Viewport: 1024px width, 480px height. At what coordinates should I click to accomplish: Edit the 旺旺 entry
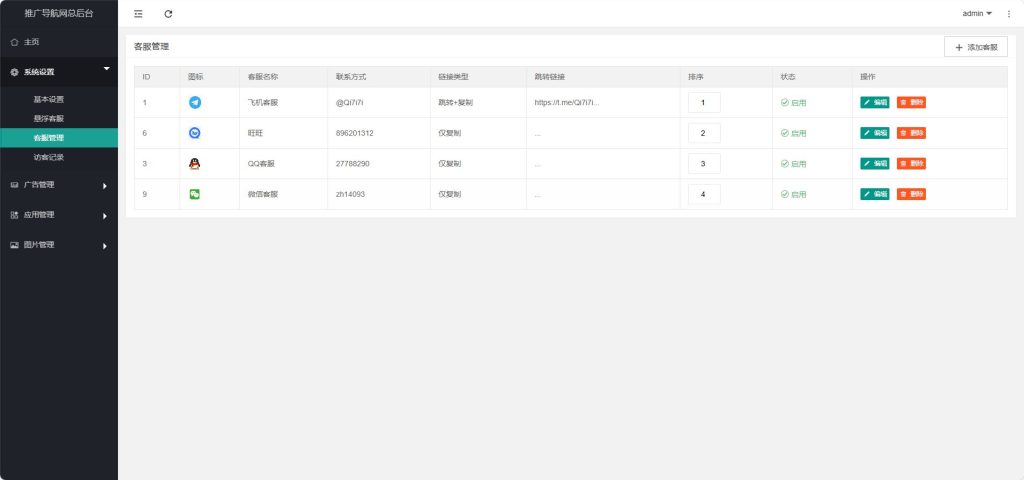(x=874, y=133)
